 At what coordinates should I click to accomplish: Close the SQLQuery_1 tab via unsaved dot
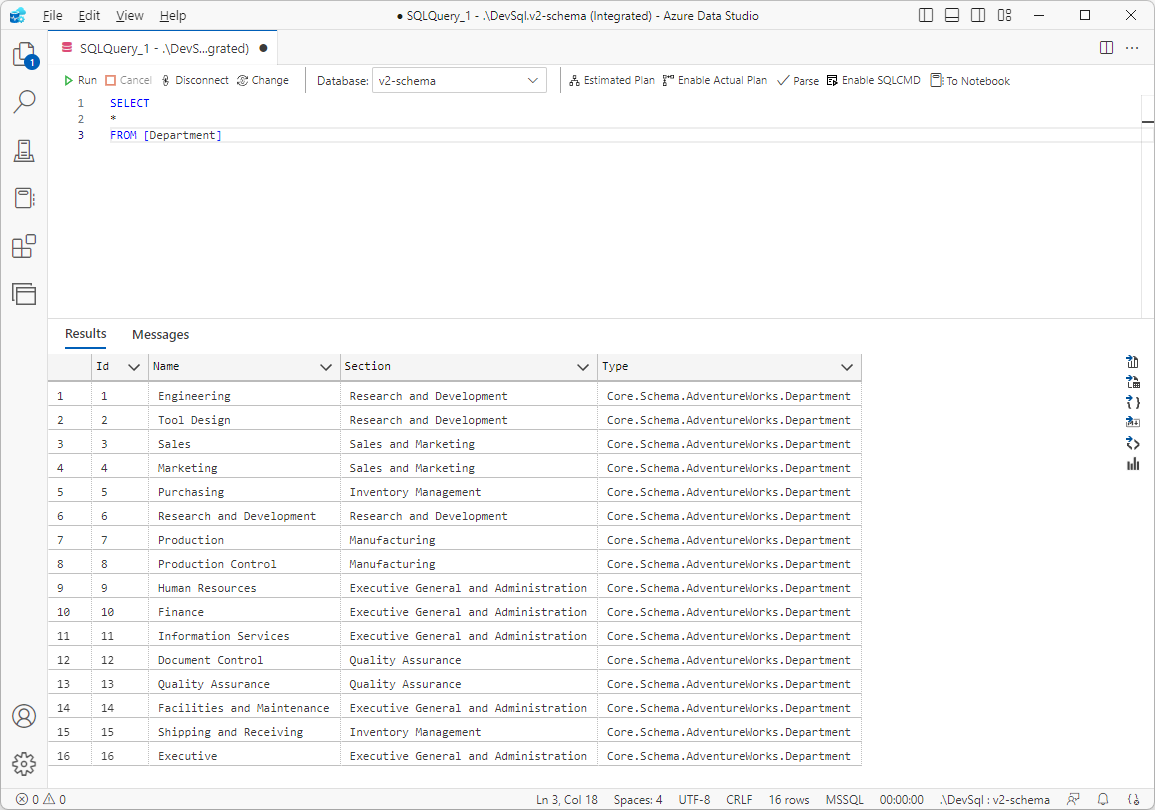(x=263, y=49)
